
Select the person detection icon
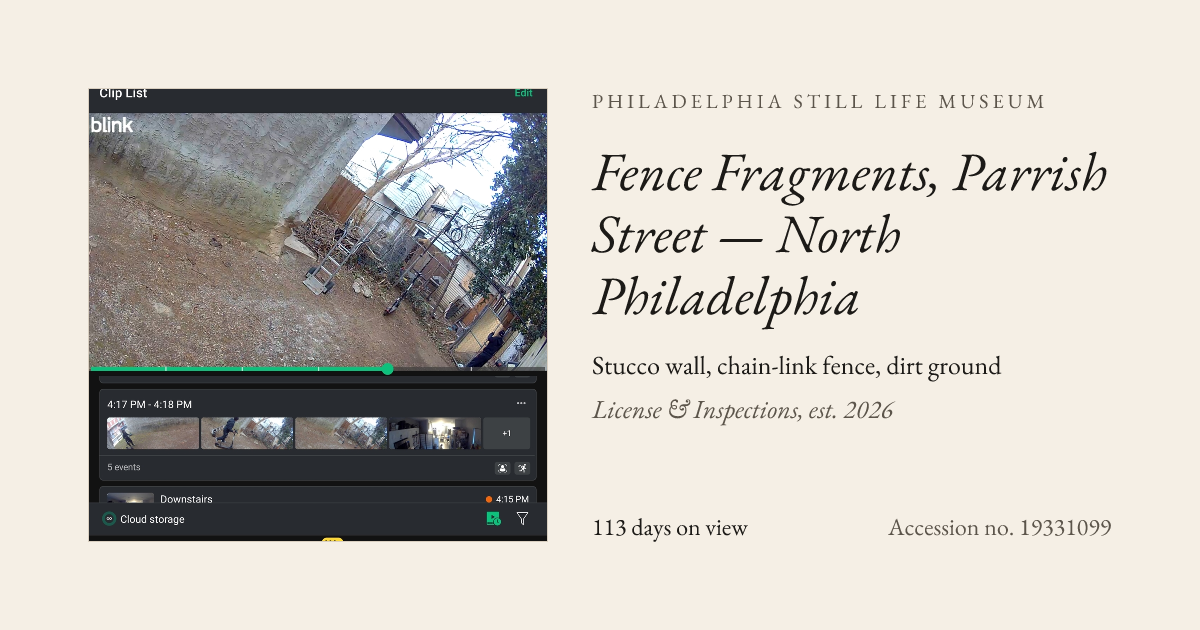pyautogui.click(x=503, y=468)
